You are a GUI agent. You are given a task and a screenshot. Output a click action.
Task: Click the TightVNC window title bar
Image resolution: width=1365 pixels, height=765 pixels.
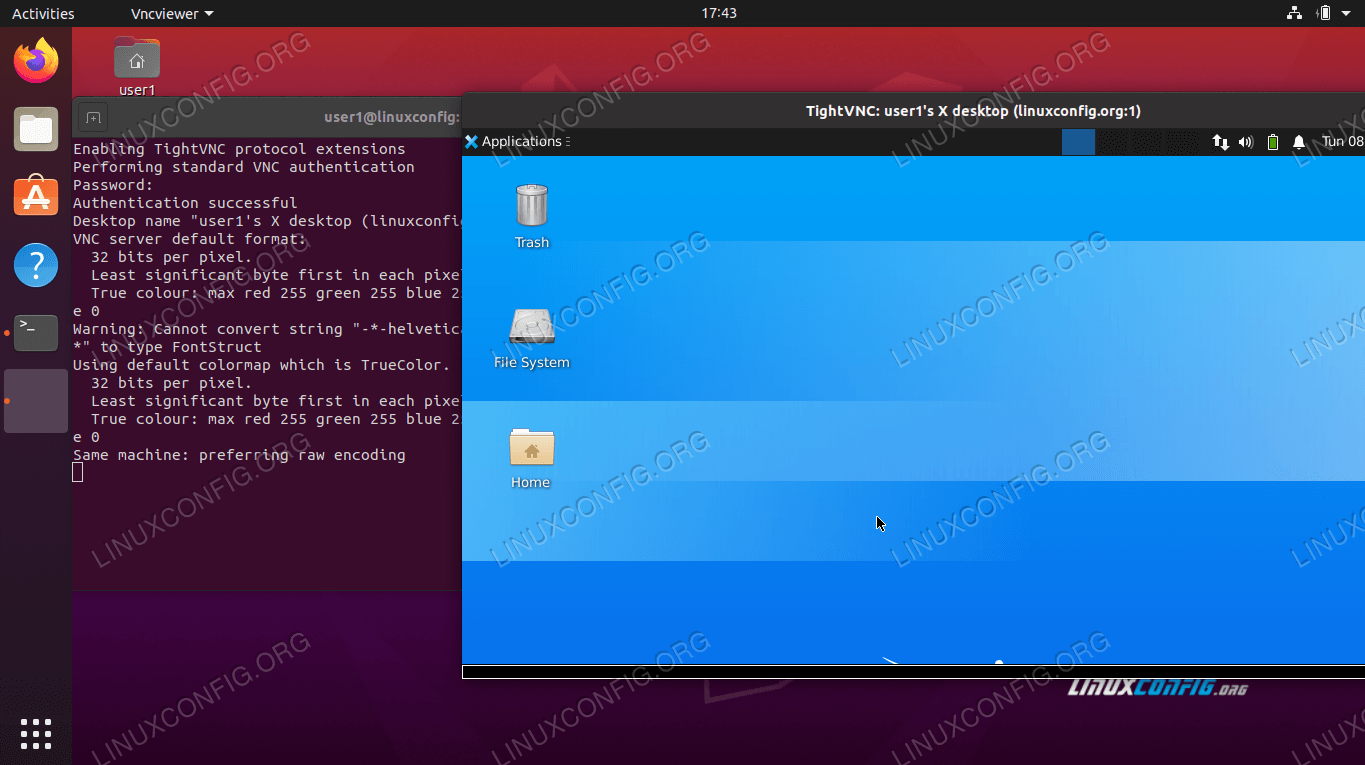pyautogui.click(x=913, y=111)
